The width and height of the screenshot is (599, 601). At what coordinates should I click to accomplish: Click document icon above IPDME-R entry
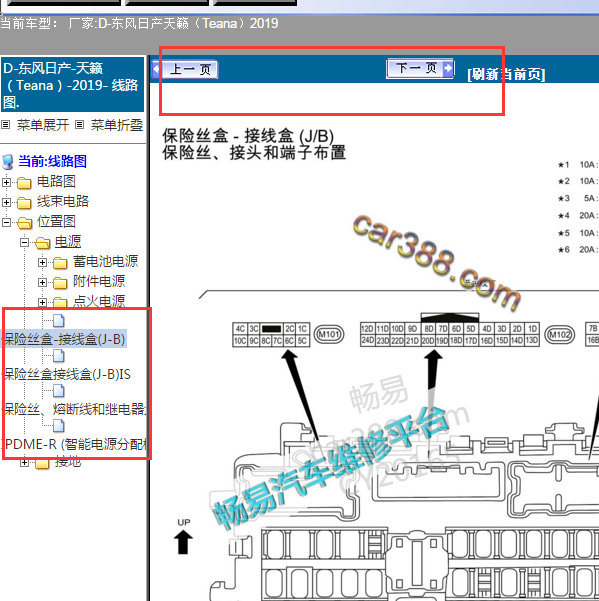pyautogui.click(x=59, y=425)
